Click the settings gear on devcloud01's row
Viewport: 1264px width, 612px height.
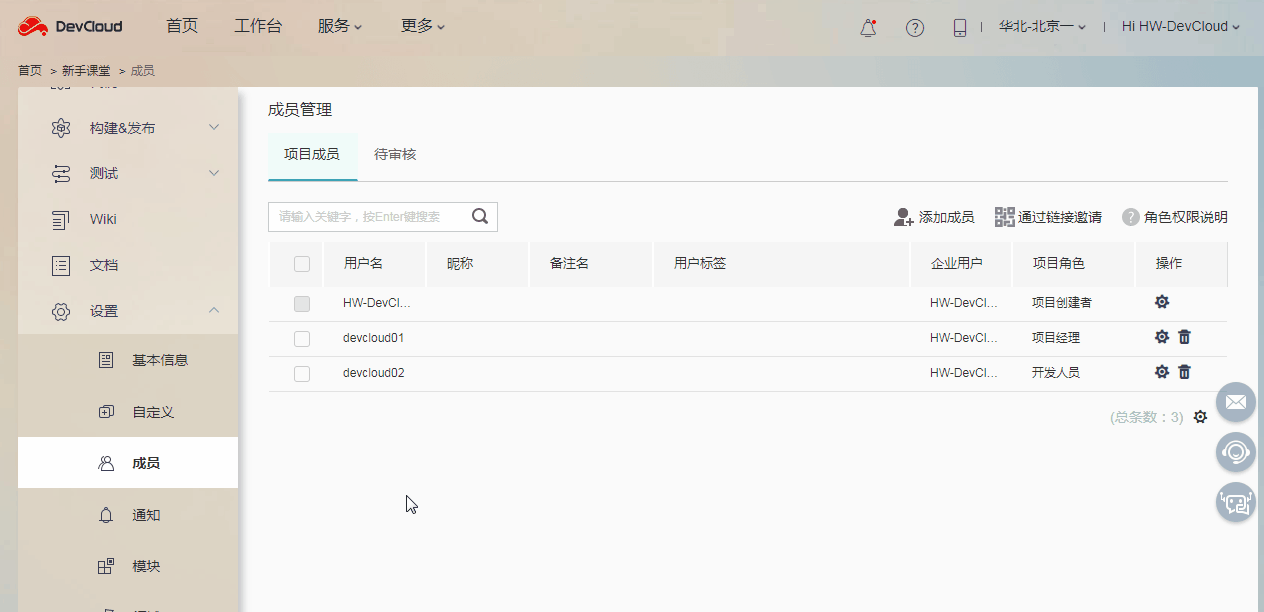point(1161,337)
